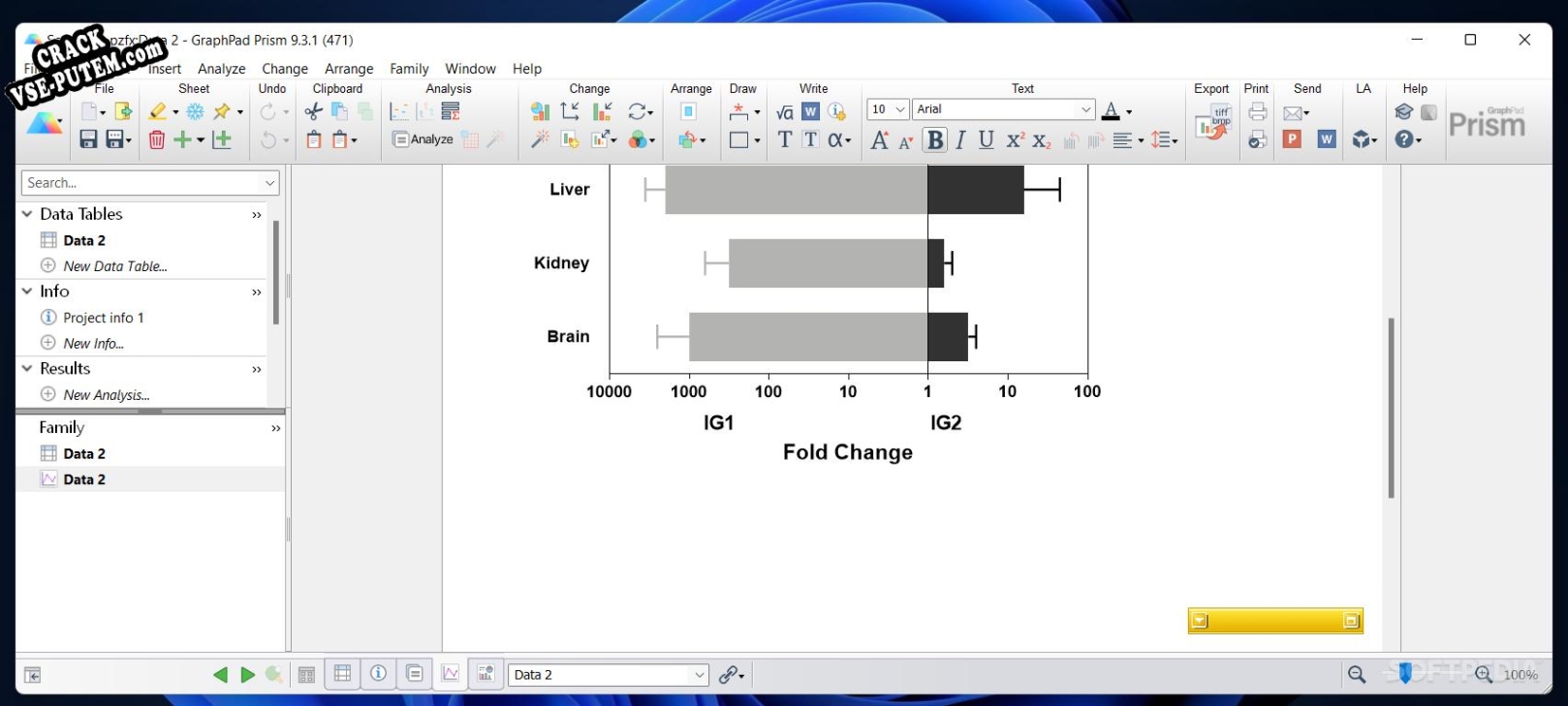Open the Family menu

[409, 69]
